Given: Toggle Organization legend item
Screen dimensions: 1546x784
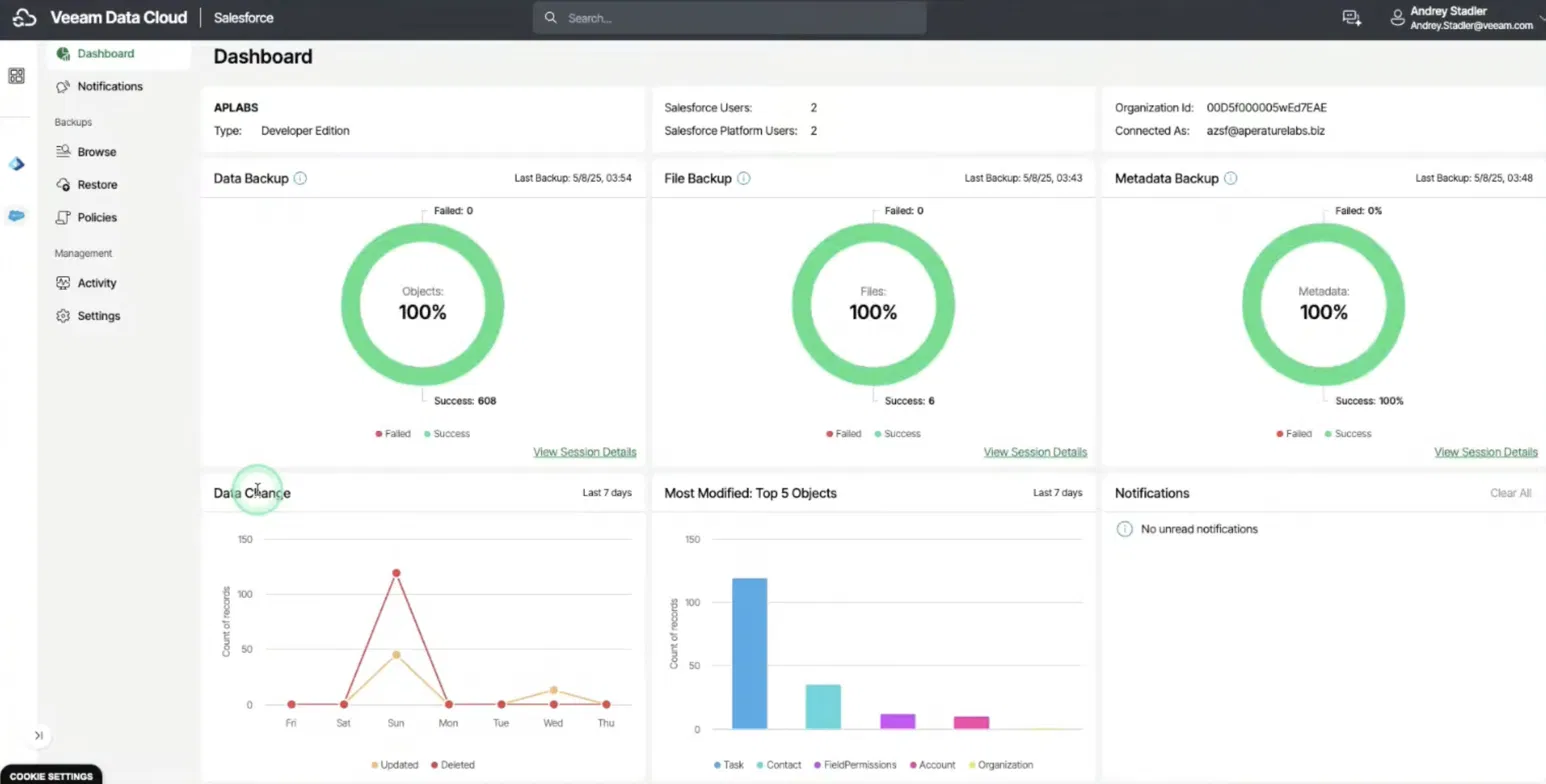Looking at the screenshot, I should click(x=1000, y=765).
